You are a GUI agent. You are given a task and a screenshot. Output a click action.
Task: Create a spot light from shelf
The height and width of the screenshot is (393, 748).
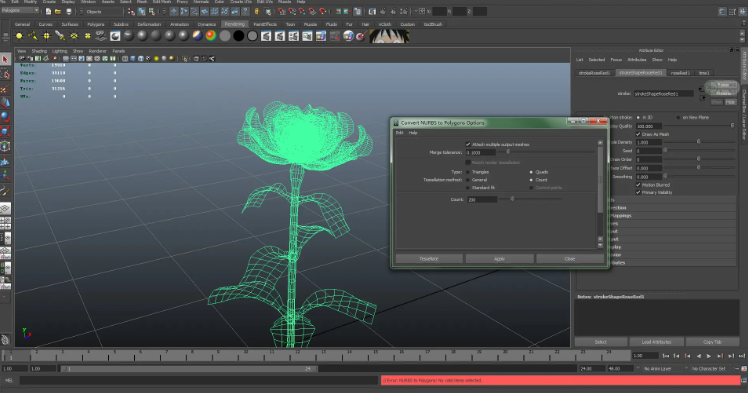tap(60, 36)
